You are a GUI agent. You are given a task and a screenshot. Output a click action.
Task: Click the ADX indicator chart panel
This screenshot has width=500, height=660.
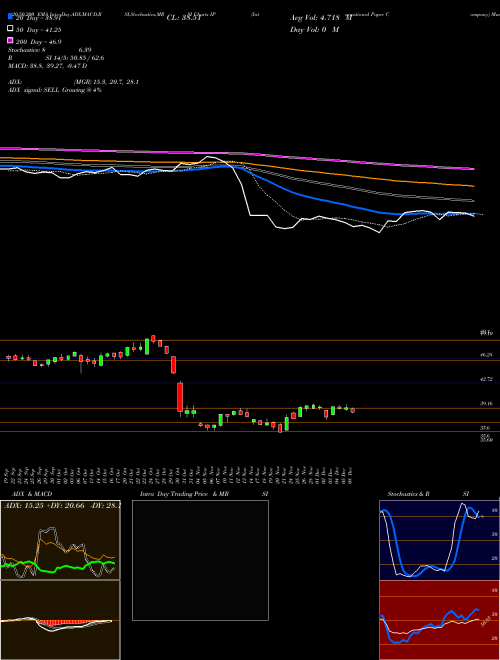tap(60, 540)
